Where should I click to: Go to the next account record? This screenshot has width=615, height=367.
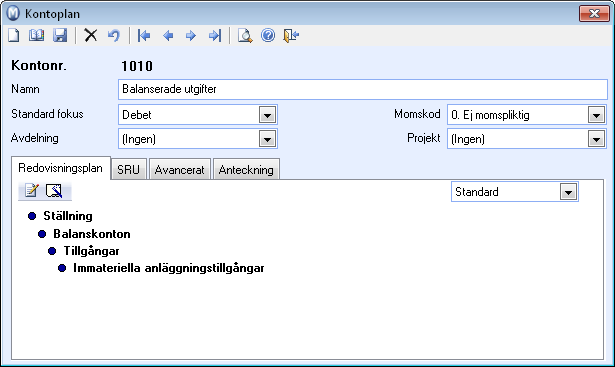pyautogui.click(x=191, y=36)
